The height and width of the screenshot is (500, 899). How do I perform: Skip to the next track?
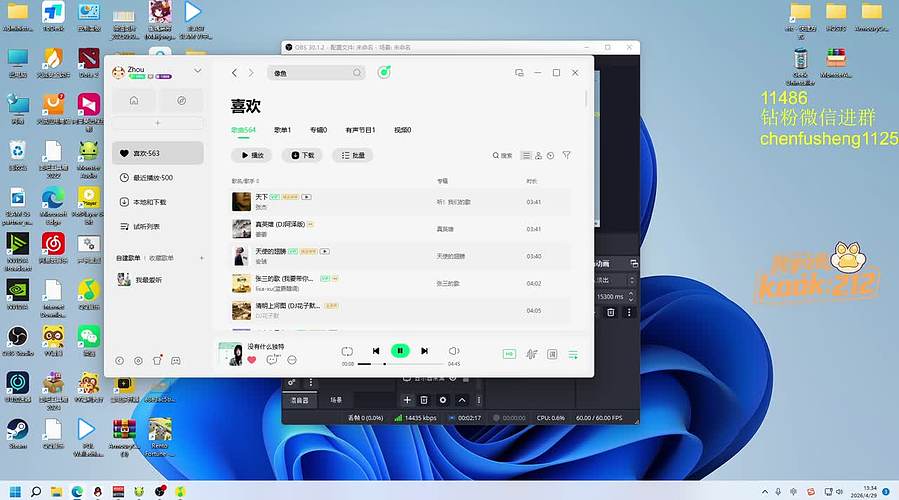point(424,351)
